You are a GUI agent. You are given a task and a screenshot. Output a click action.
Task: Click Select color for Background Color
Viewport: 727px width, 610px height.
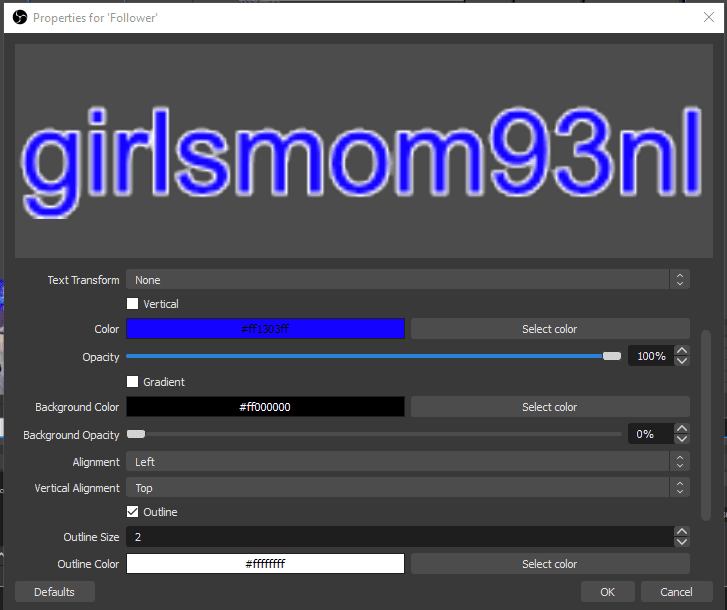coord(550,407)
